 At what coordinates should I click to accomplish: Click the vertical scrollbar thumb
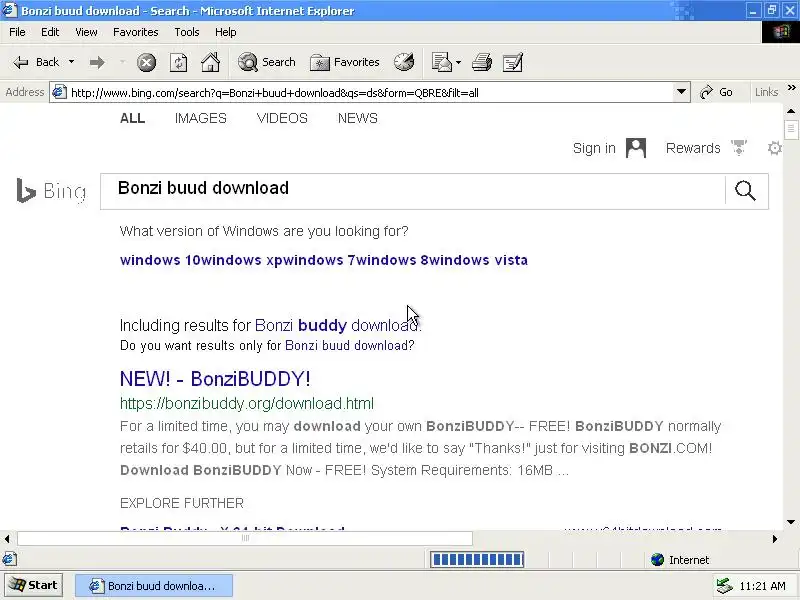pos(791,128)
